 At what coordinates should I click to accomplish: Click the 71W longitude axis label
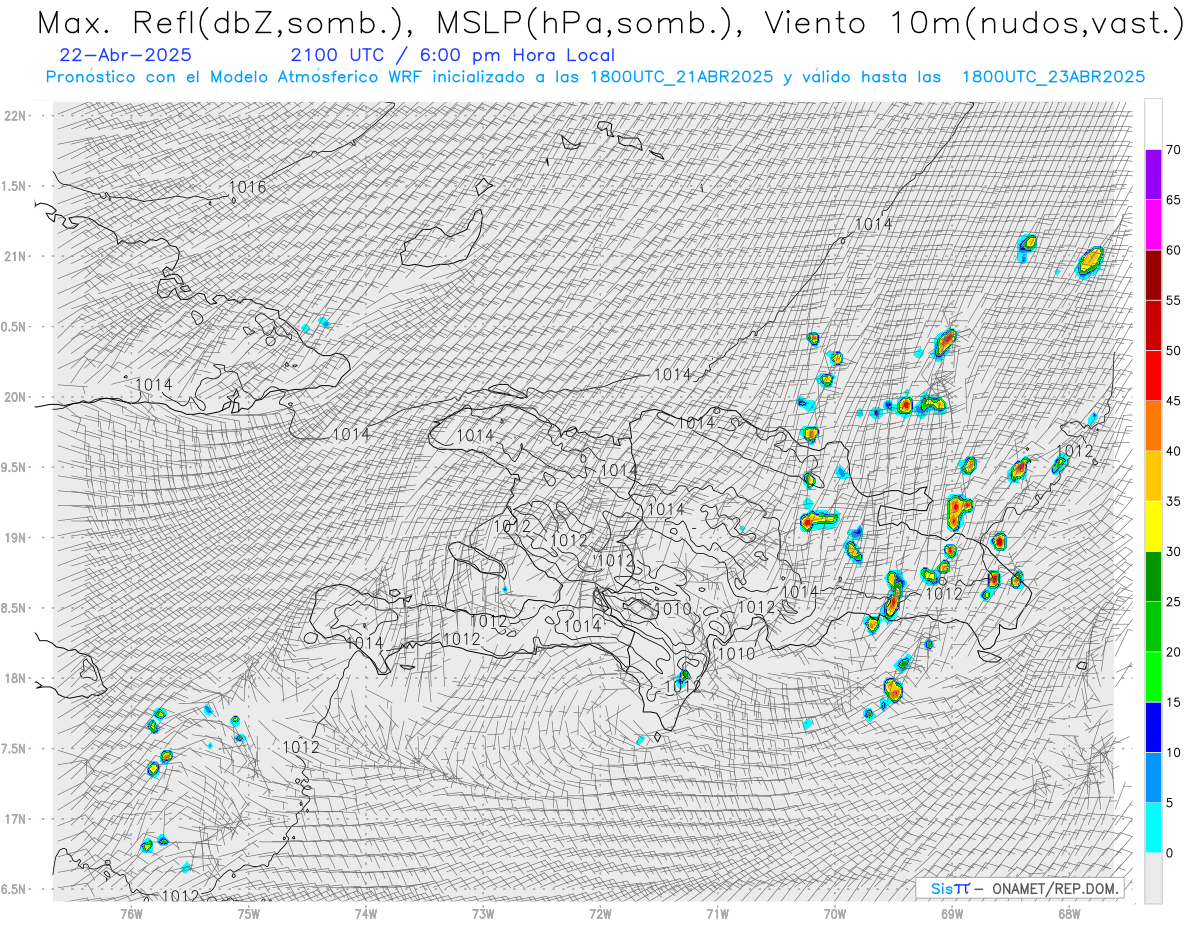pos(717,913)
